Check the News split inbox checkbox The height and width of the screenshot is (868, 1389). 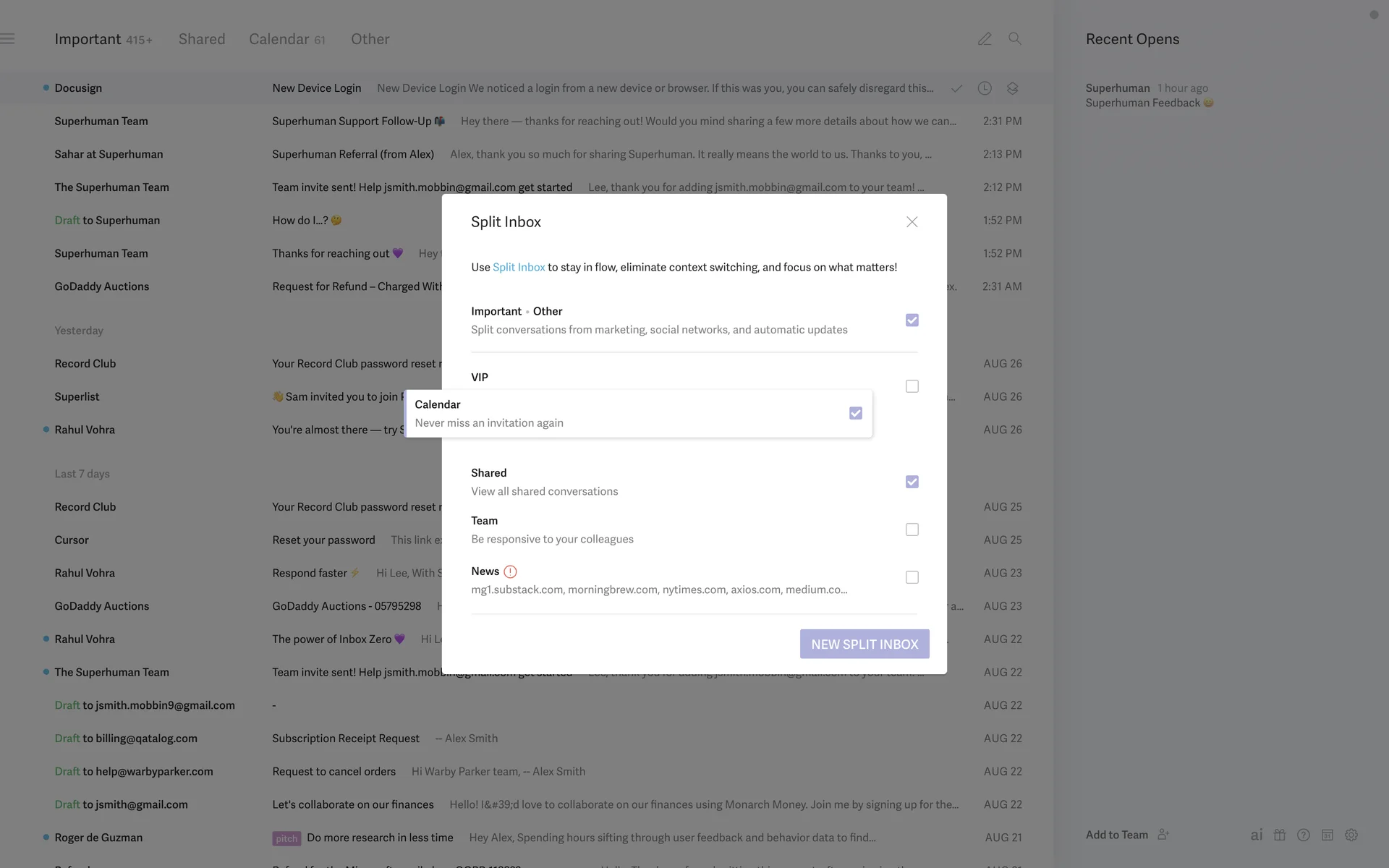pos(912,577)
